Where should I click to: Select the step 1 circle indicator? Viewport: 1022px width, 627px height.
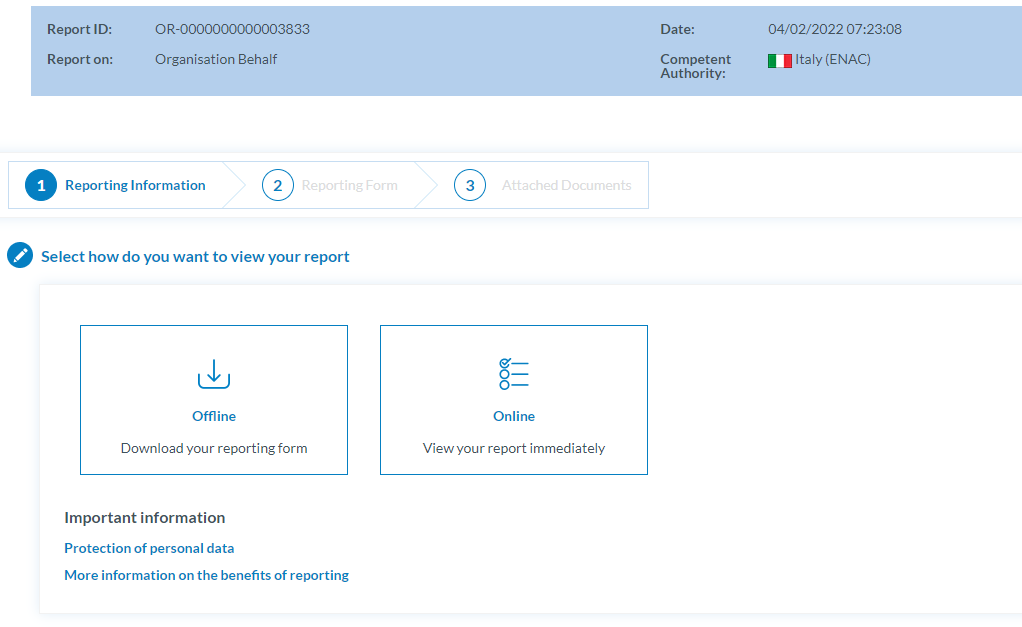pos(41,186)
